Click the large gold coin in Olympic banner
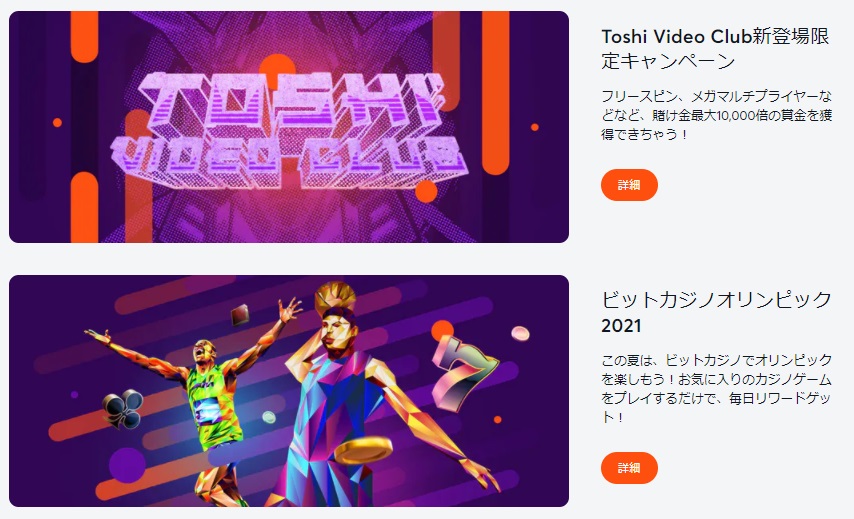The width and height of the screenshot is (854, 519). (x=363, y=450)
